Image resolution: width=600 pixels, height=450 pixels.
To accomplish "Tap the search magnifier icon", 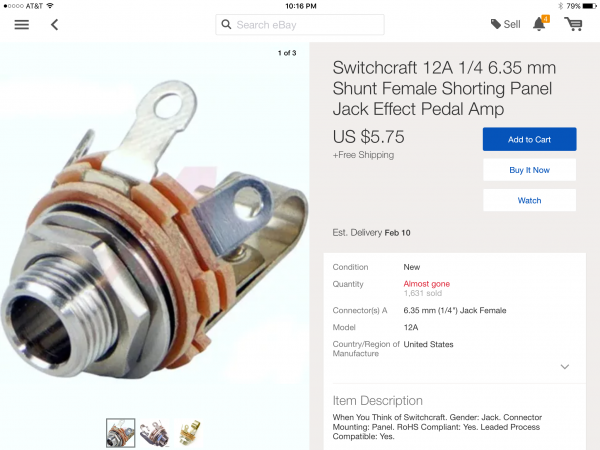I will (x=227, y=25).
